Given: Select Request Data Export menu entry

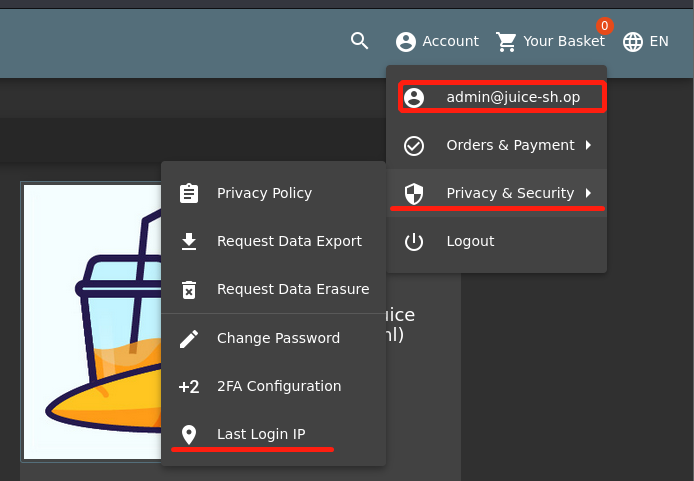Looking at the screenshot, I should click(289, 241).
